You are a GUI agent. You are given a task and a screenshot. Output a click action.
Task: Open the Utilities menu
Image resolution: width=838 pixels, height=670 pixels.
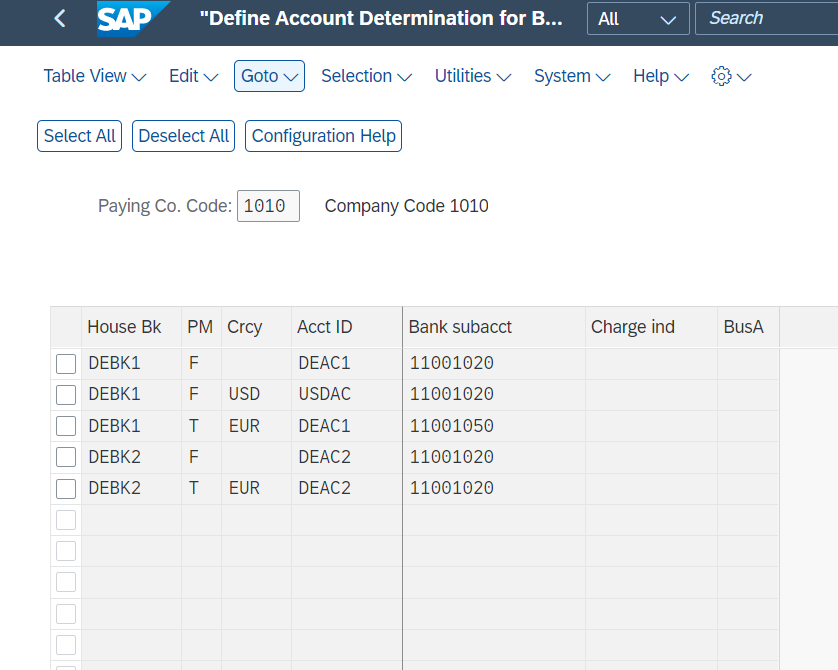[473, 76]
